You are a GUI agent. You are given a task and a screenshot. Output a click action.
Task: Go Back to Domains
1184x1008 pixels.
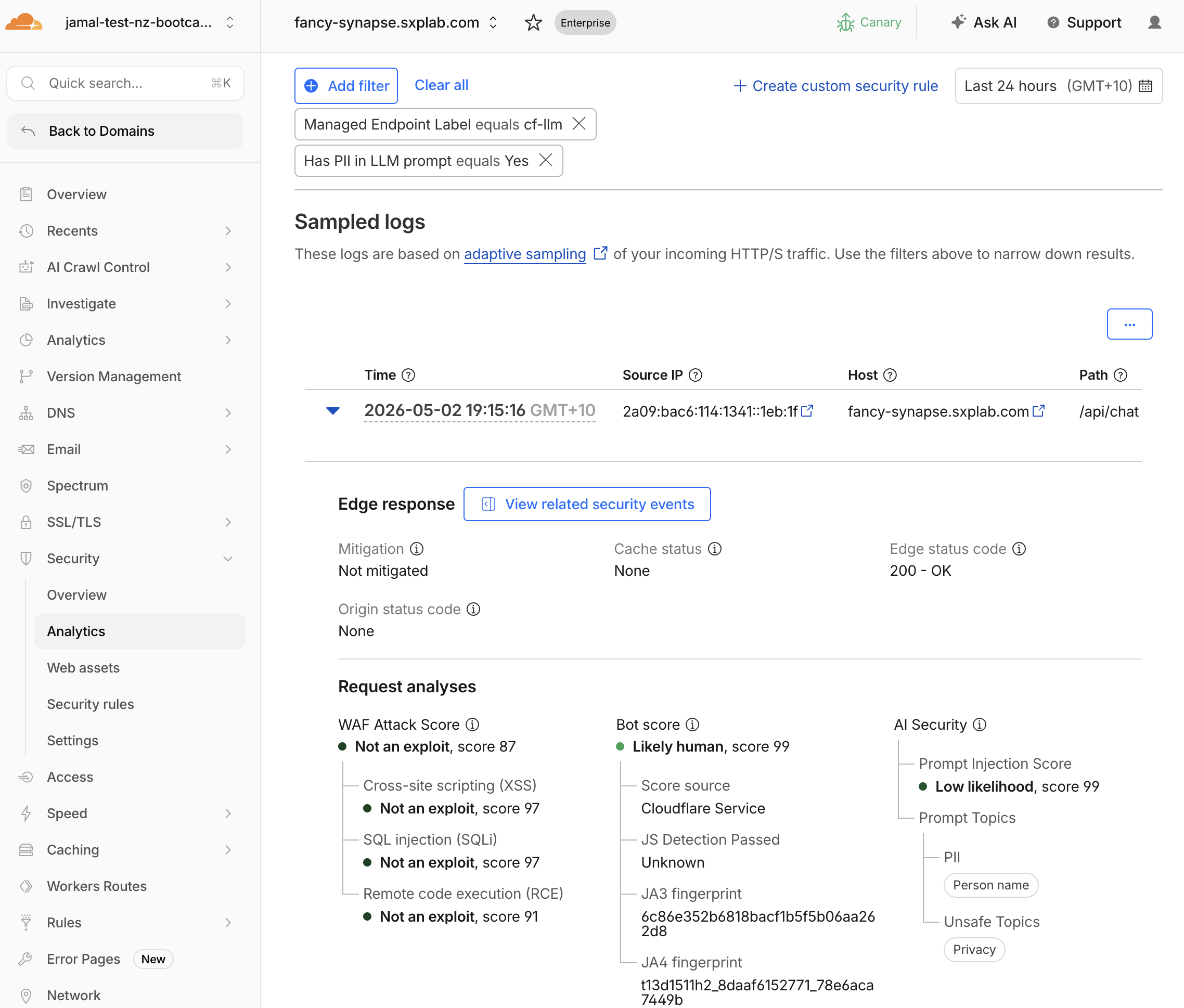pyautogui.click(x=125, y=131)
